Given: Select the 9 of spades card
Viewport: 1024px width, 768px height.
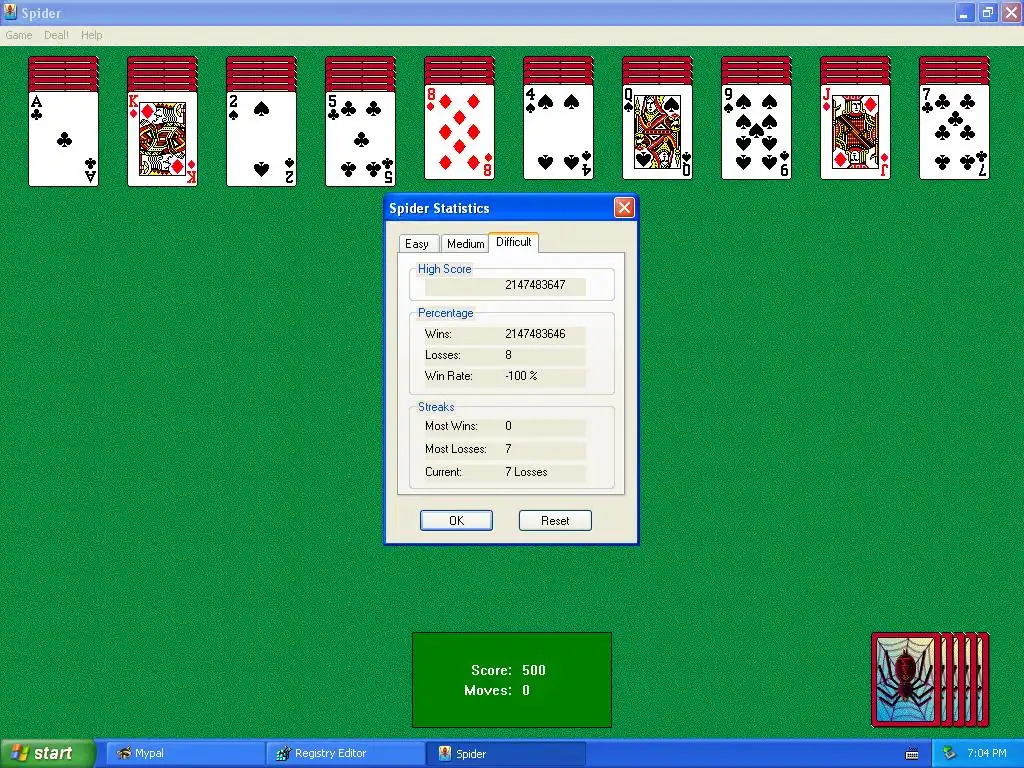Looking at the screenshot, I should click(756, 132).
